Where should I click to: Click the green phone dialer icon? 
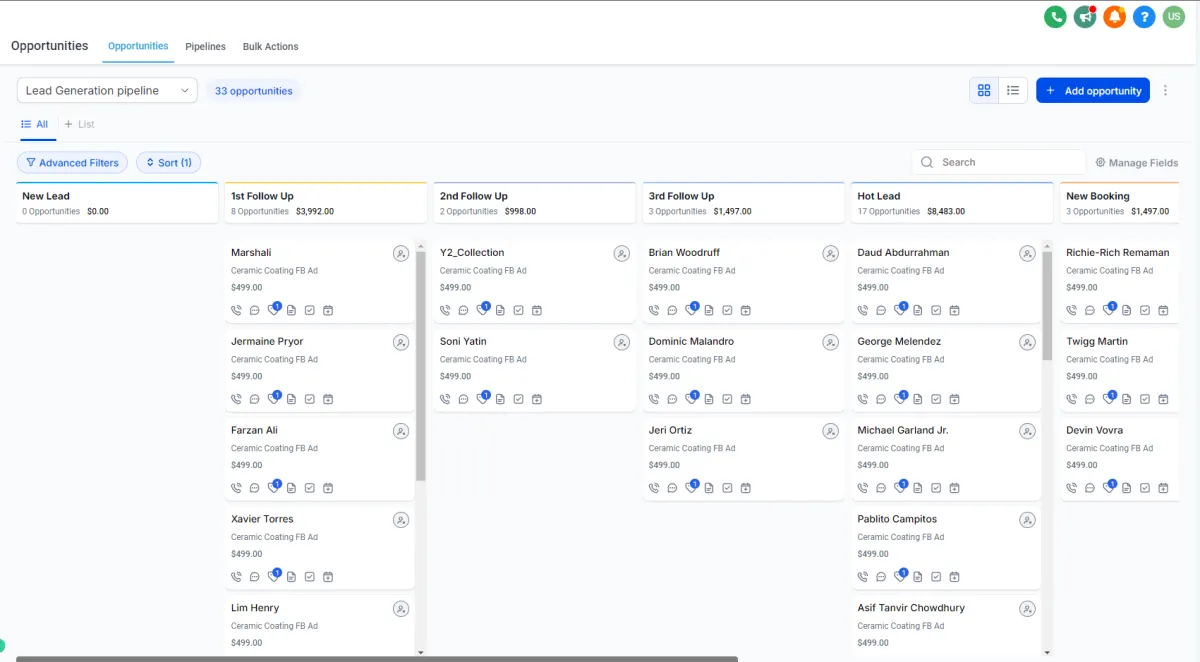pyautogui.click(x=1055, y=17)
